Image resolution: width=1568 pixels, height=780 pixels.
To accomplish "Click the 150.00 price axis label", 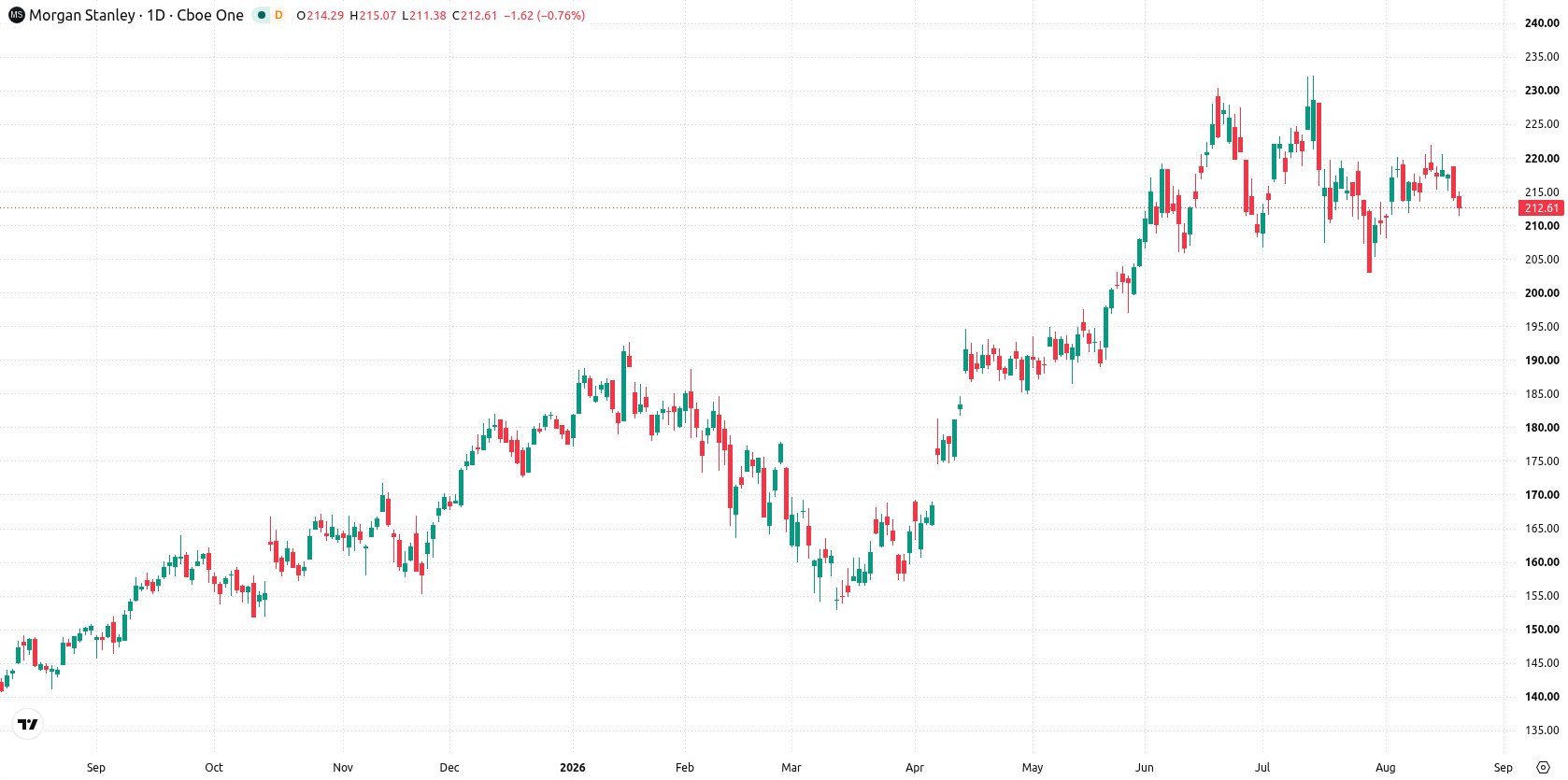I will (1542, 630).
